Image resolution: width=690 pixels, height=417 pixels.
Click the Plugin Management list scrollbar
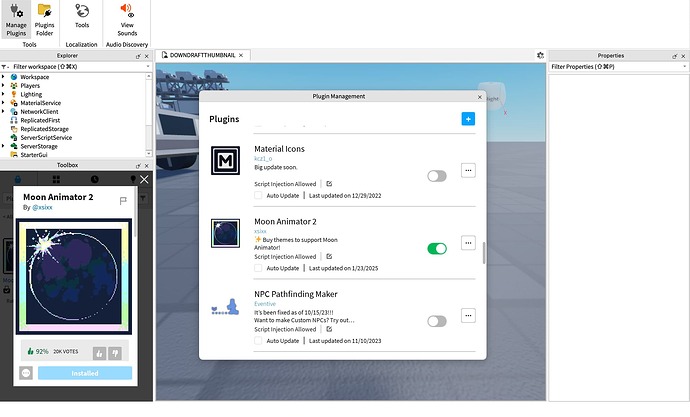pos(484,253)
